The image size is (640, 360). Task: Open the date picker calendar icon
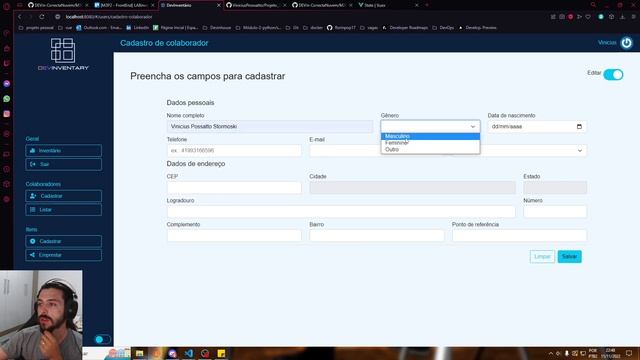click(579, 127)
